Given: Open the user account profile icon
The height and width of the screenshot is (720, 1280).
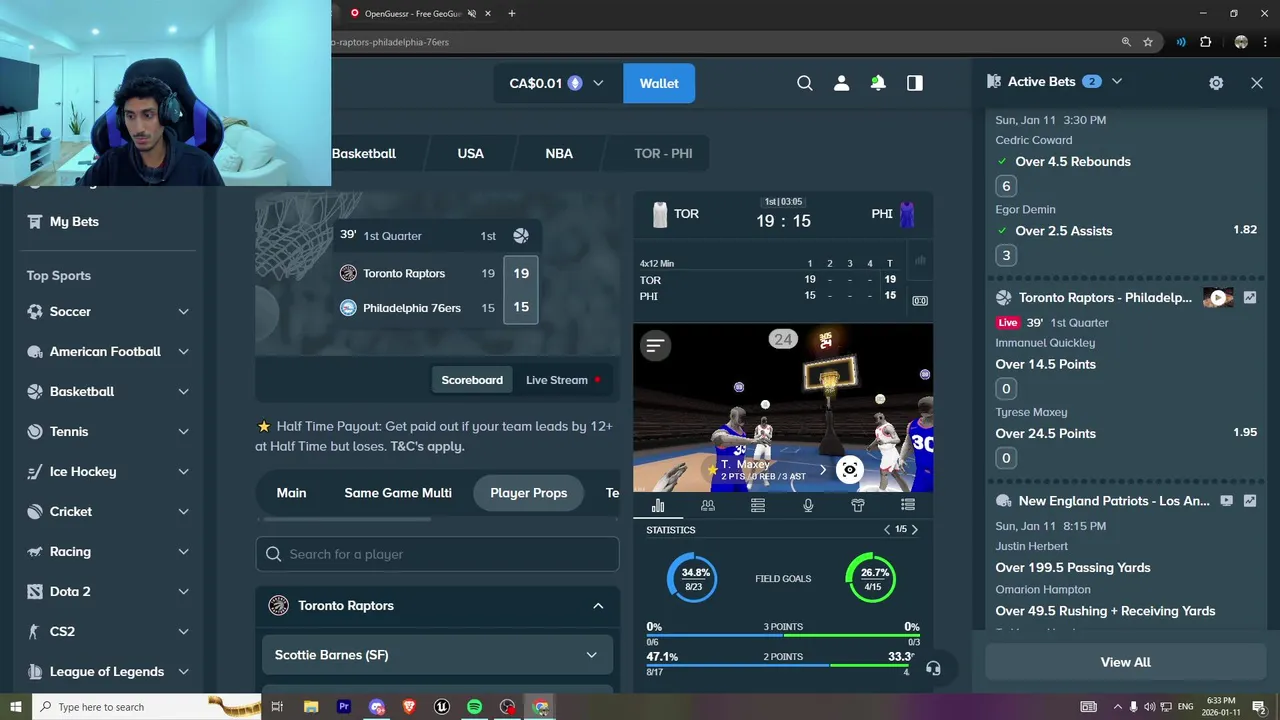Looking at the screenshot, I should tap(841, 83).
